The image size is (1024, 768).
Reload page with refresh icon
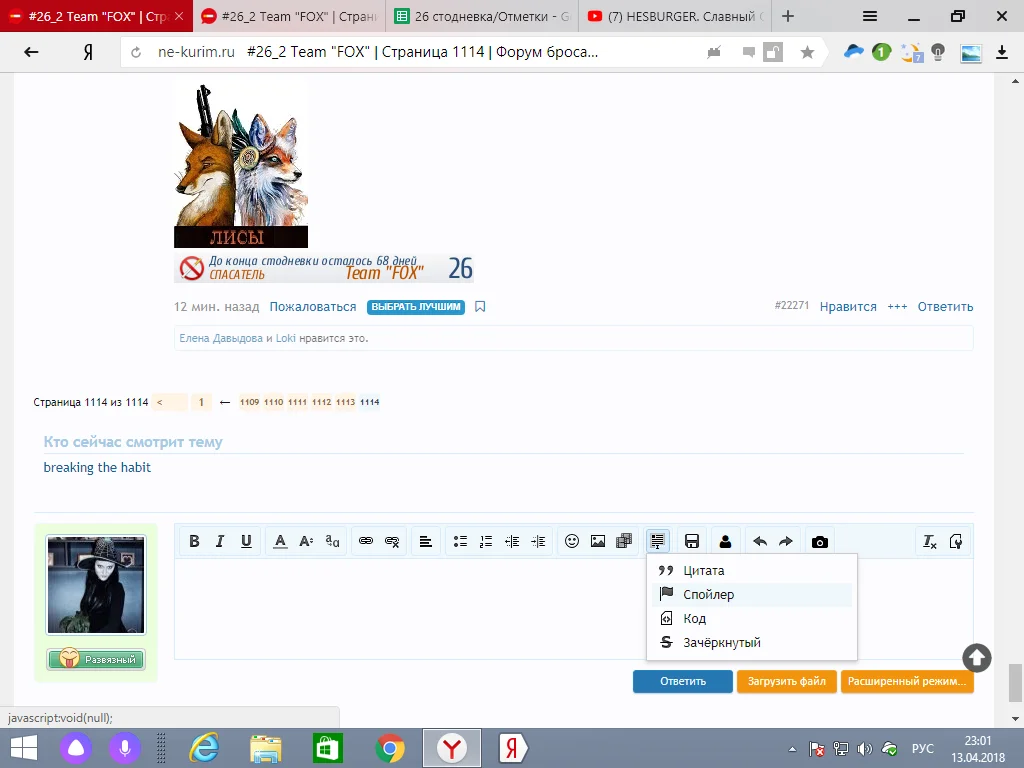[136, 52]
